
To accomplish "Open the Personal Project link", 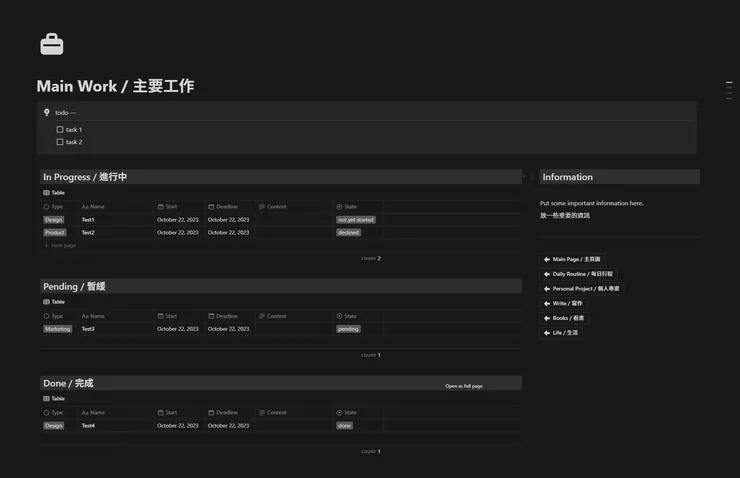I will (x=581, y=288).
